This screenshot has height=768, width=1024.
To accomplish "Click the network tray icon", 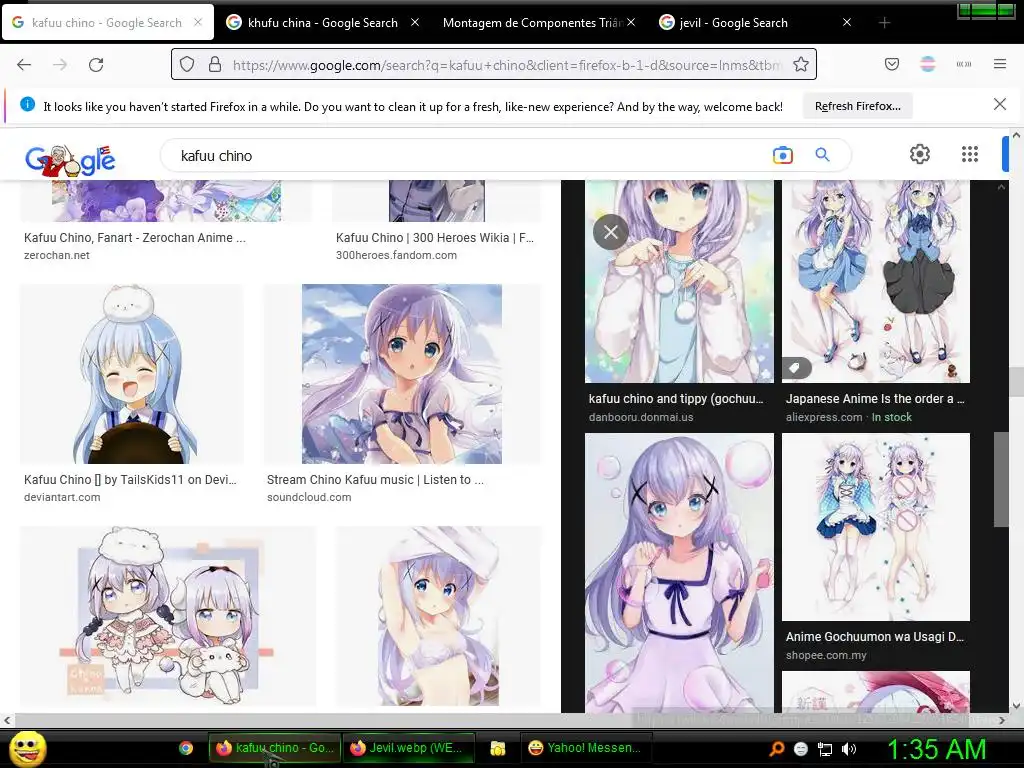I will coord(825,749).
